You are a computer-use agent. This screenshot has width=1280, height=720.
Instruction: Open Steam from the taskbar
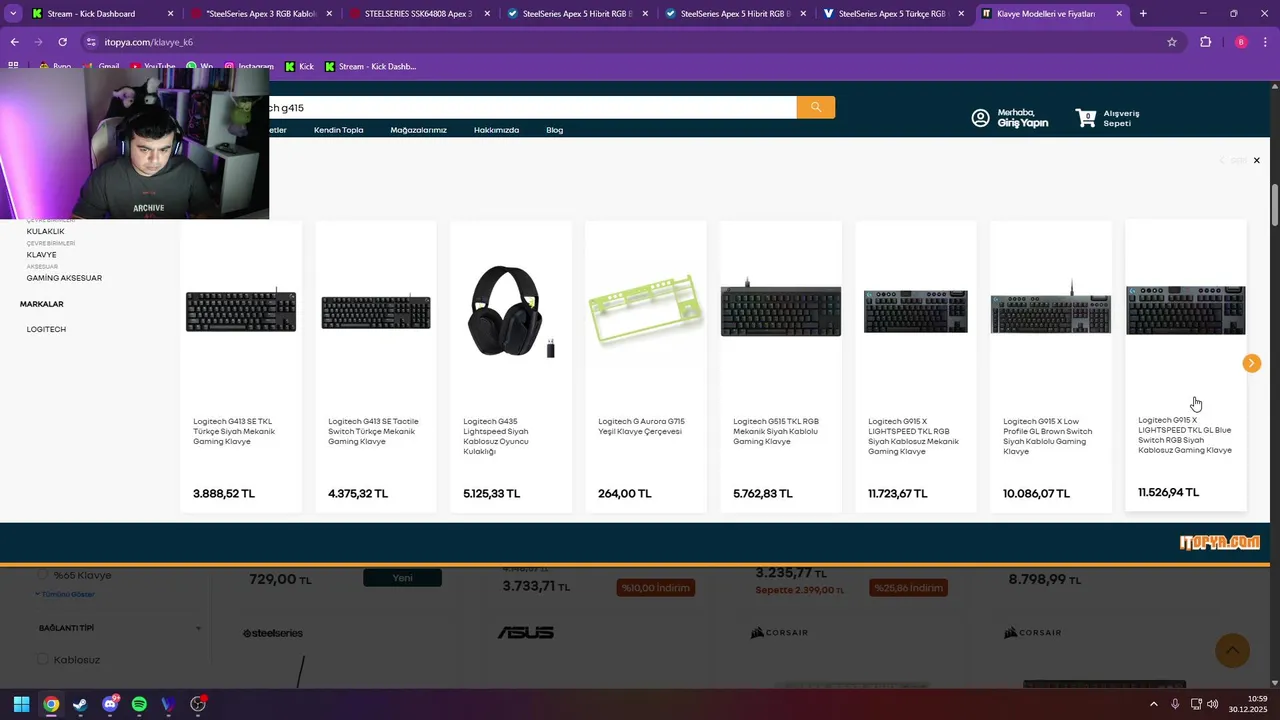pyautogui.click(x=80, y=704)
